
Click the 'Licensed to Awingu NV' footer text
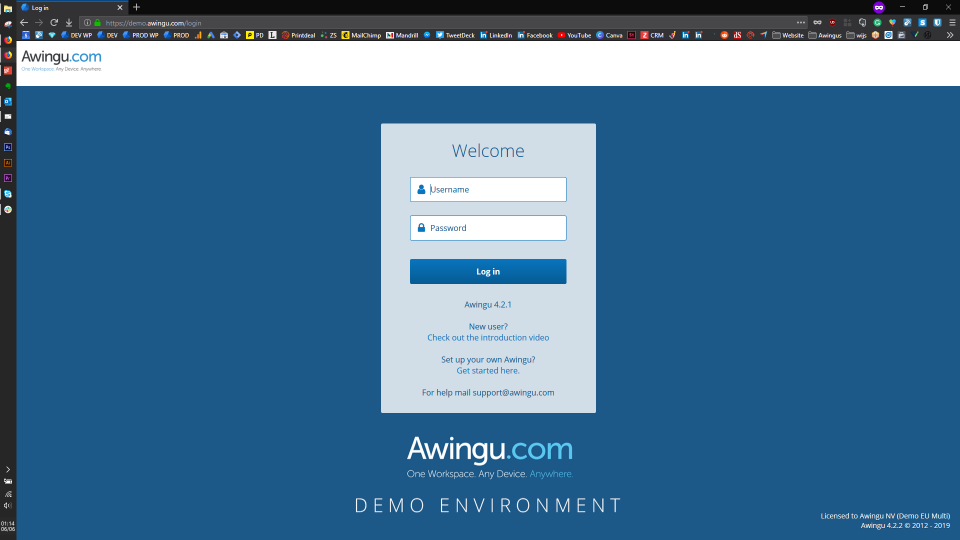tap(885, 516)
